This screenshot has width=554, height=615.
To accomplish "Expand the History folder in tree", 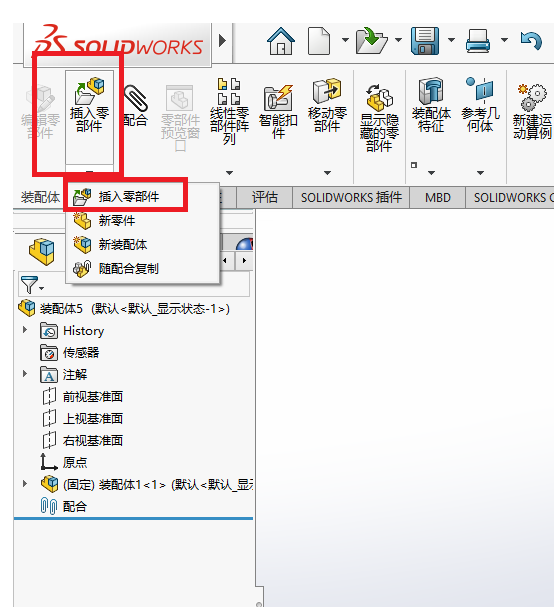I will [x=25, y=330].
